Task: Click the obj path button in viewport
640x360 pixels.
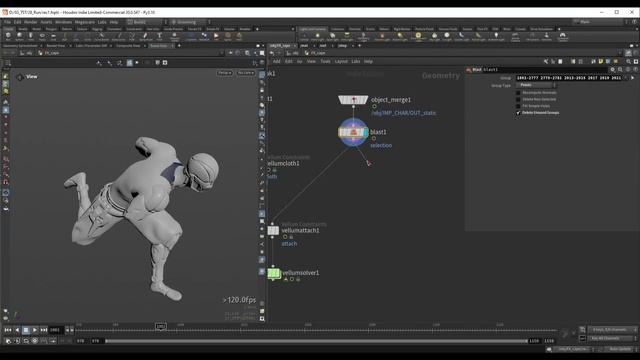Action: (27, 53)
